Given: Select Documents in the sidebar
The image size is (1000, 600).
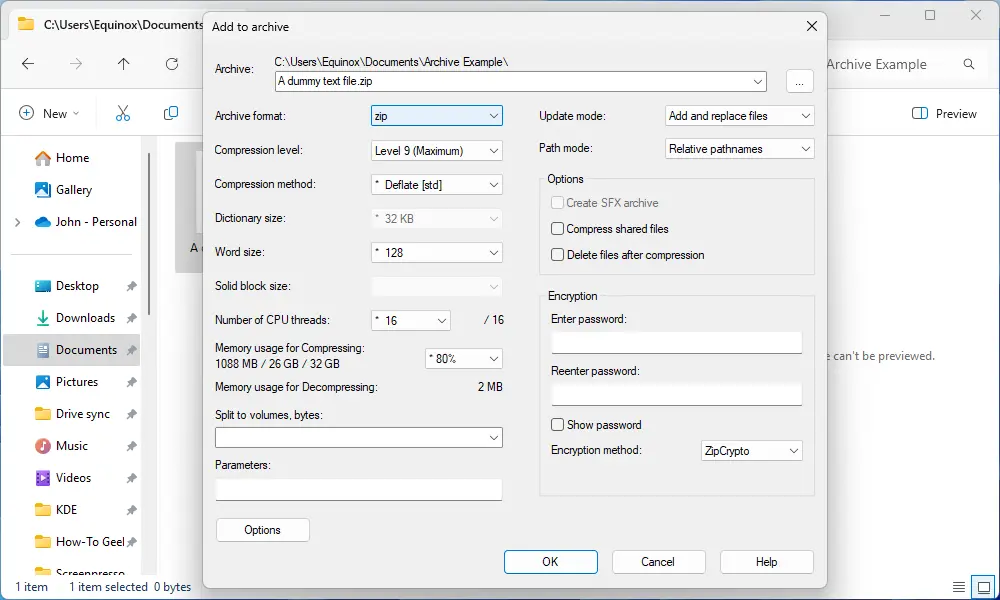Looking at the screenshot, I should click(x=71, y=349).
